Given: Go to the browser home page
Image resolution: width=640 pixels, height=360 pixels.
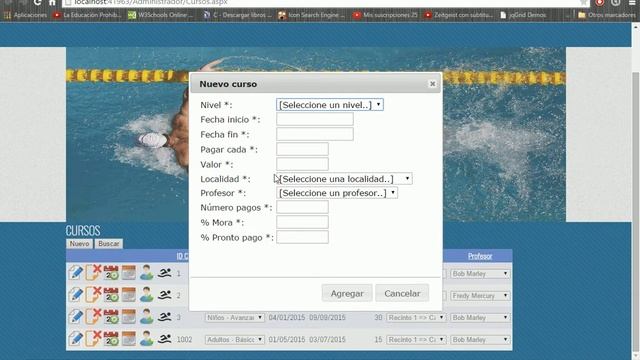Looking at the screenshot, I should coord(52,2).
